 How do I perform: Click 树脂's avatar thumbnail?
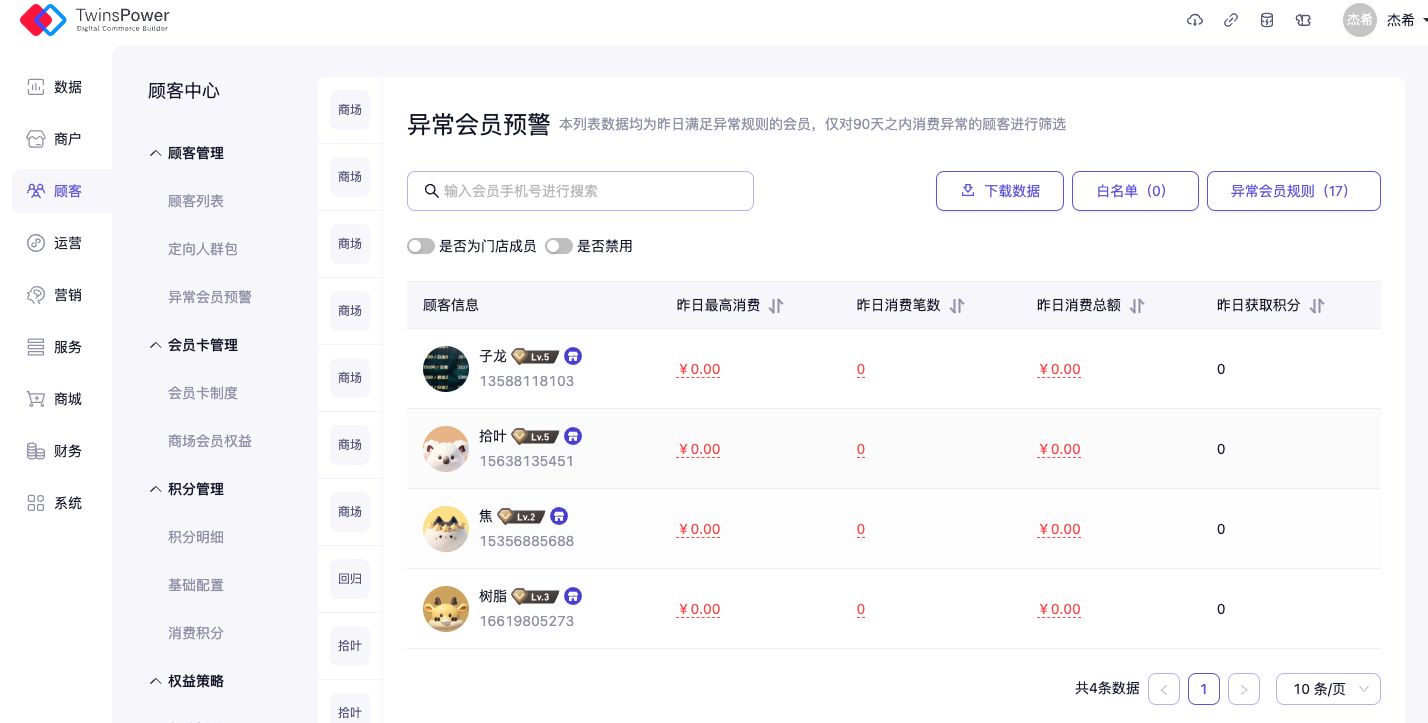(446, 609)
